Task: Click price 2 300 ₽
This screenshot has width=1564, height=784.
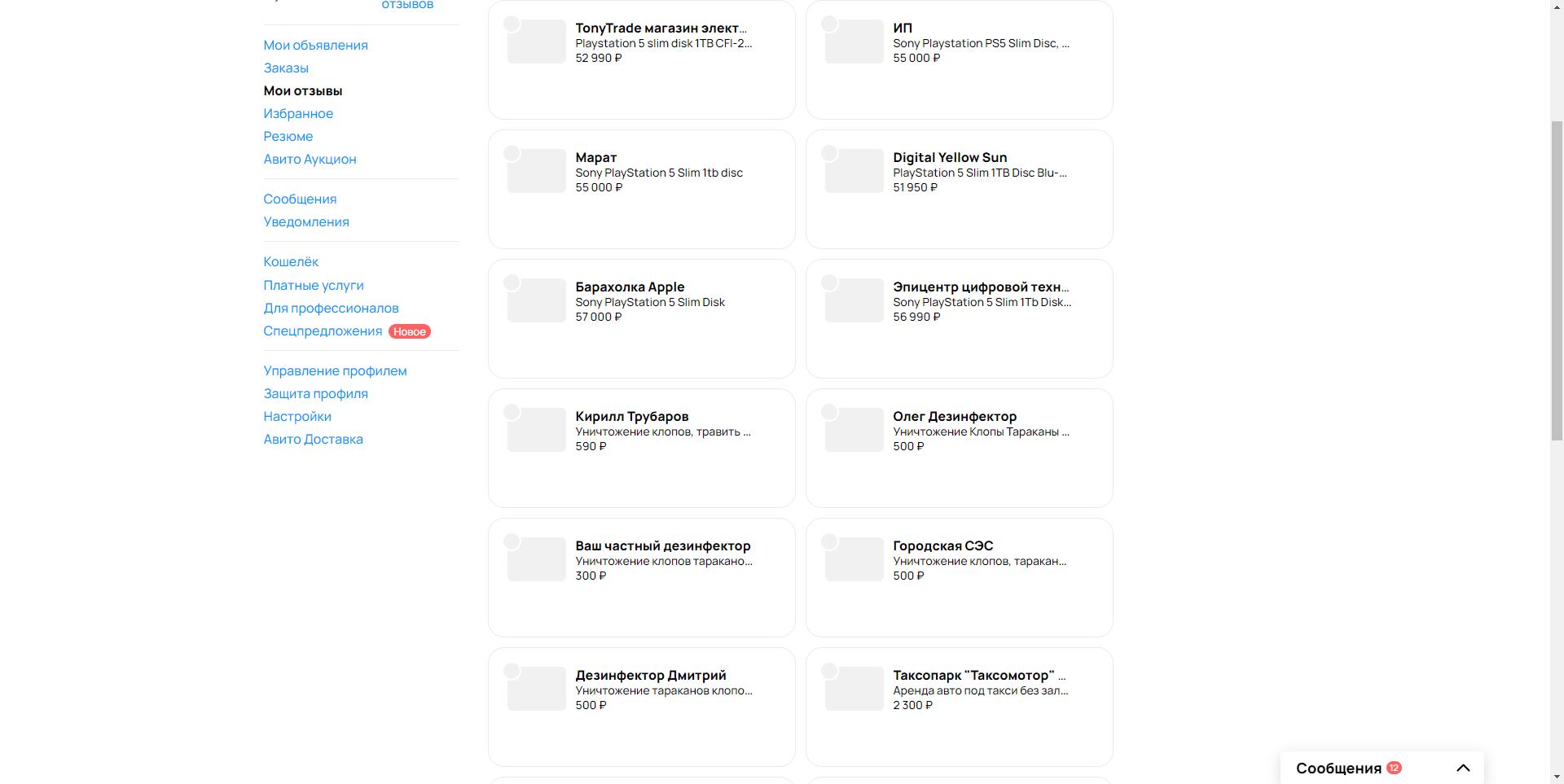Action: 913,706
